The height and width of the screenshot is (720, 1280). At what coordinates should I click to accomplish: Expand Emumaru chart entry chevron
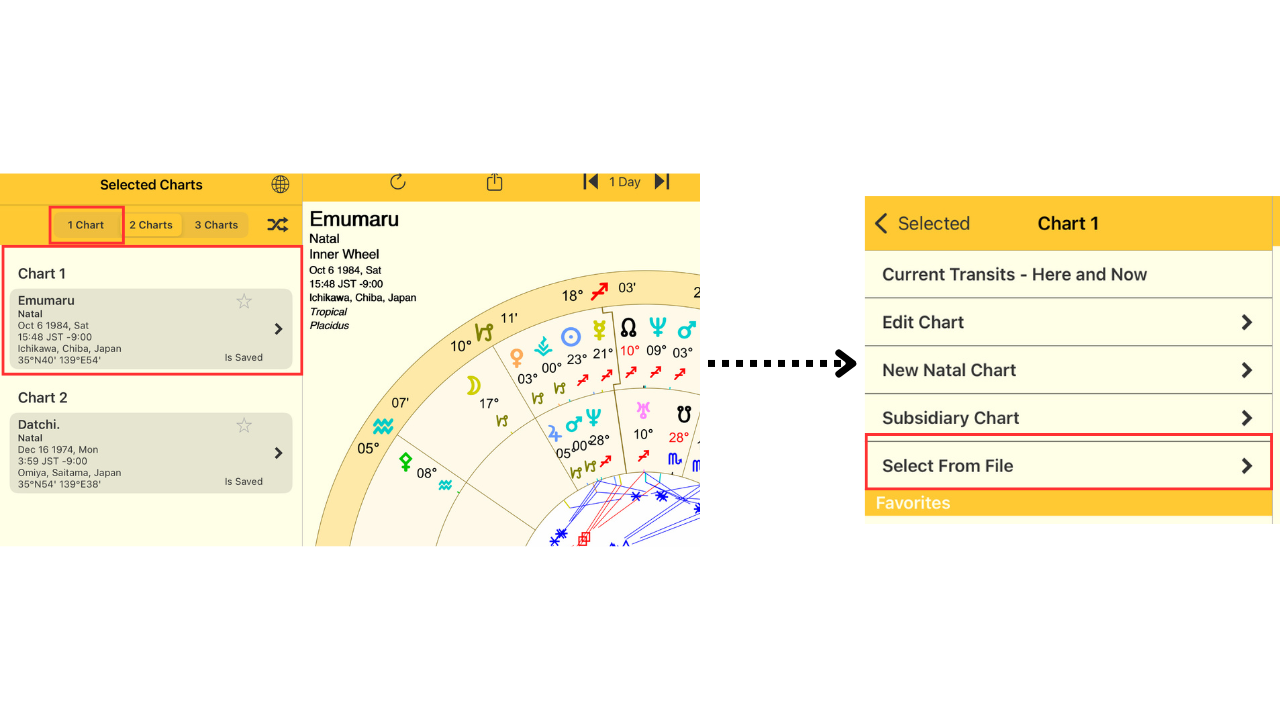point(278,329)
